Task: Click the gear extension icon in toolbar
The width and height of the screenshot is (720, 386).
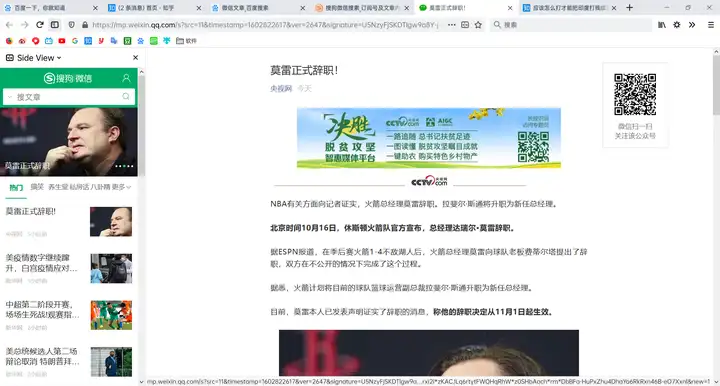Action: point(677,25)
